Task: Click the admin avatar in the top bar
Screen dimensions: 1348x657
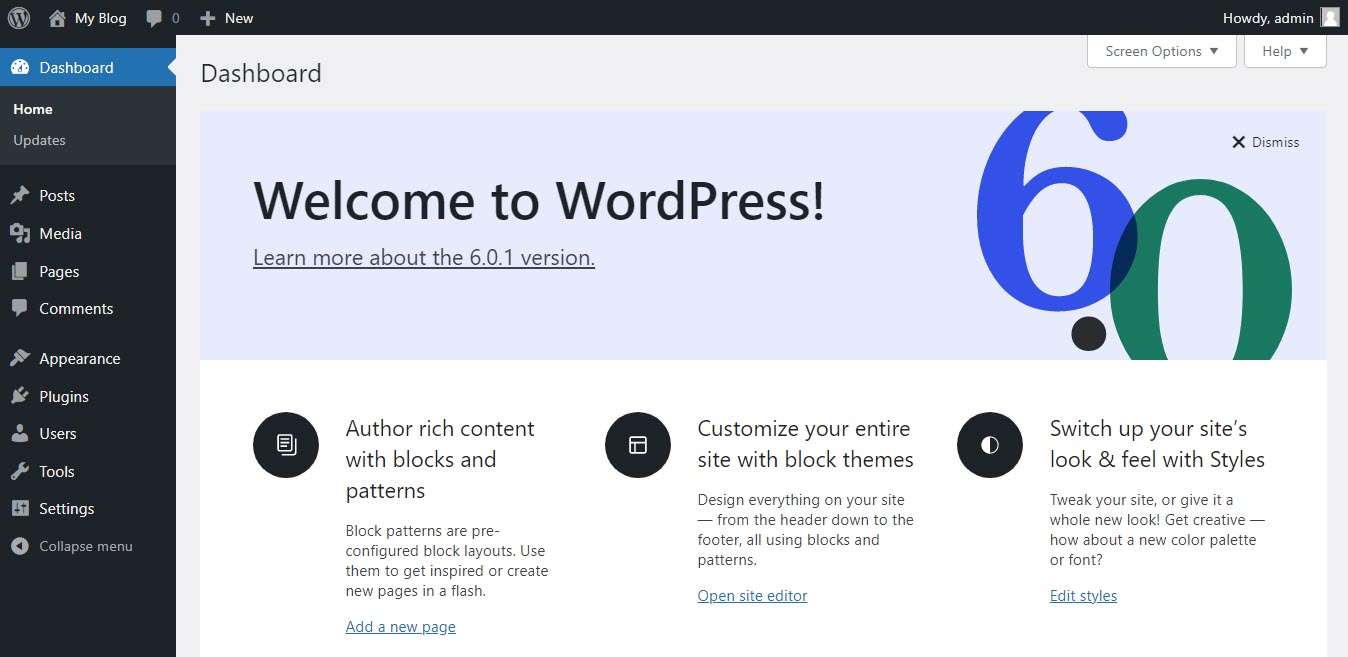Action: point(1330,17)
